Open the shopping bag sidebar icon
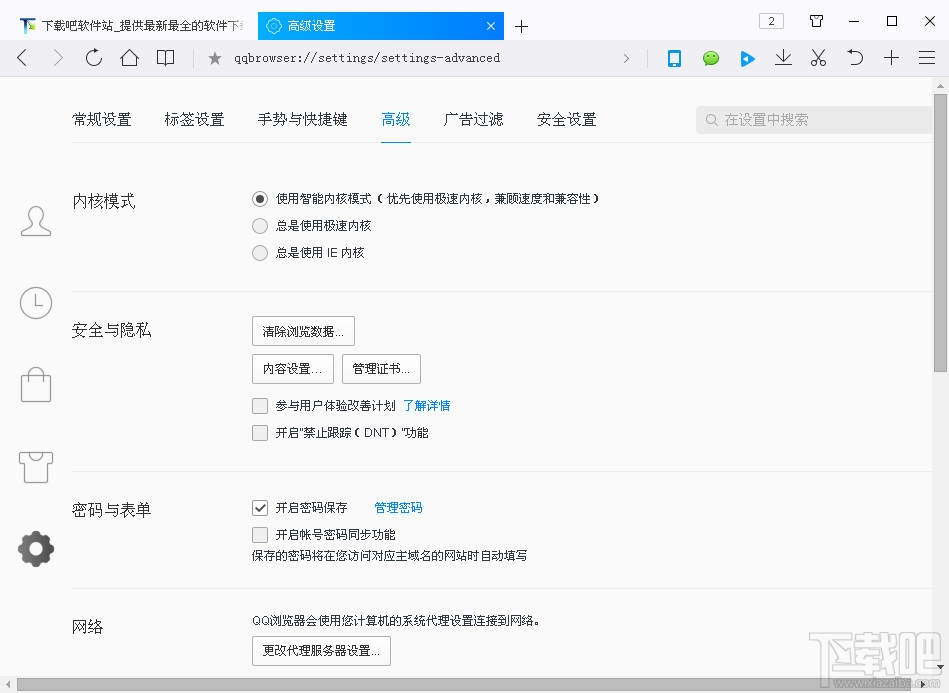949x693 pixels. point(36,384)
